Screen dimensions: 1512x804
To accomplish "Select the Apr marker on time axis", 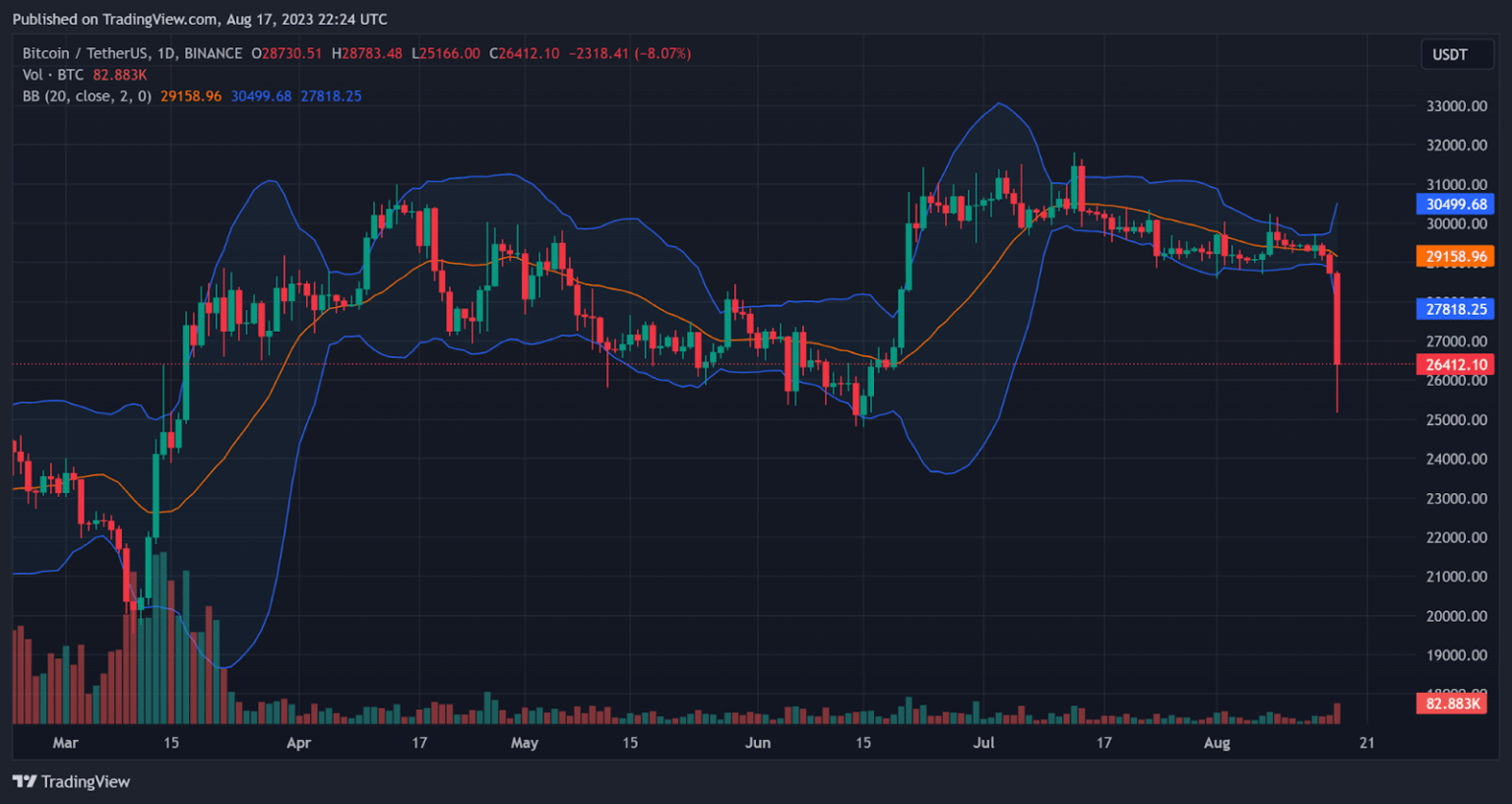I will tap(298, 743).
